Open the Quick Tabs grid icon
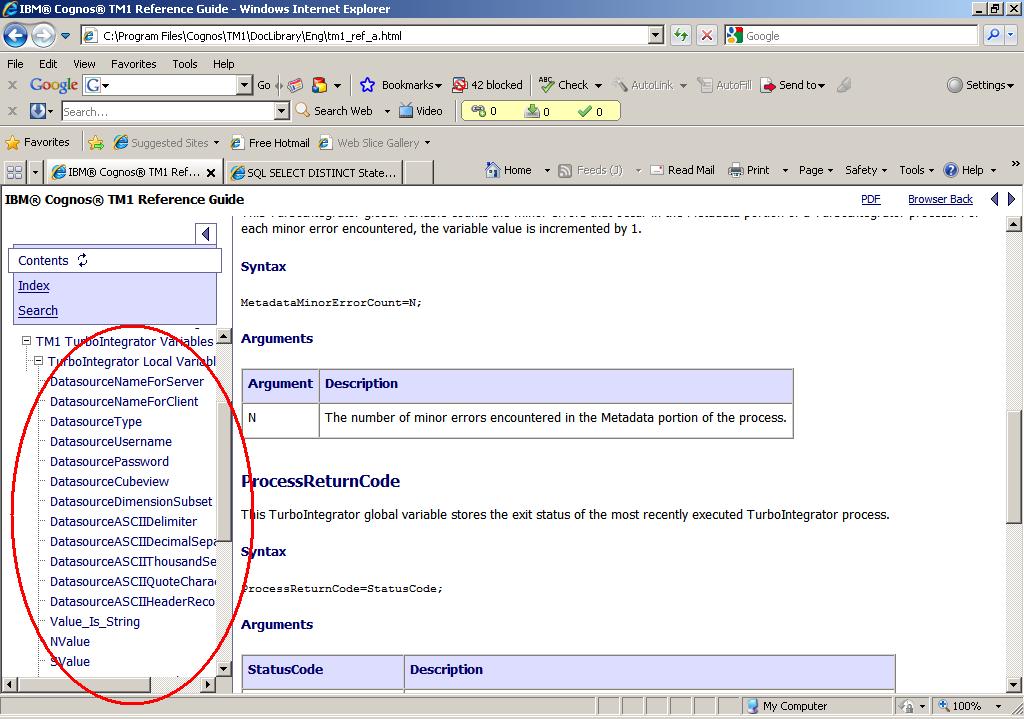 click(14, 172)
